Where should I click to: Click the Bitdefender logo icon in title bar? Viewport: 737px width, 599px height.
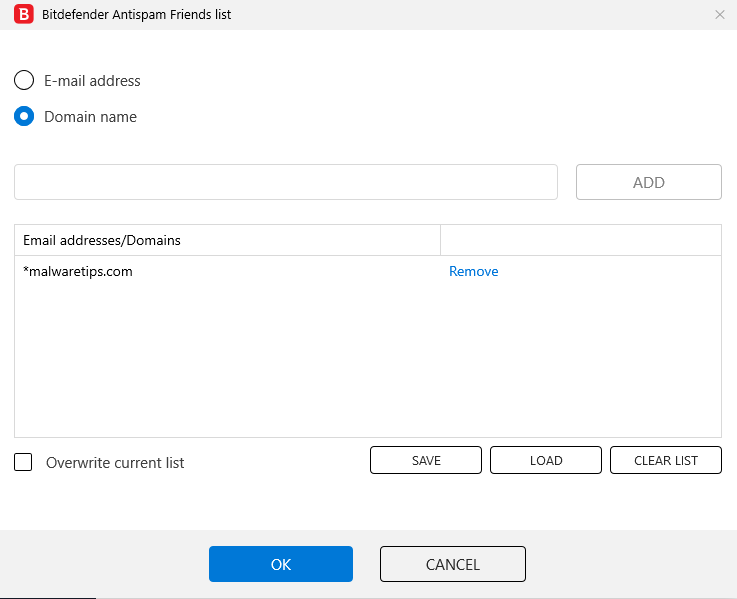[22, 15]
